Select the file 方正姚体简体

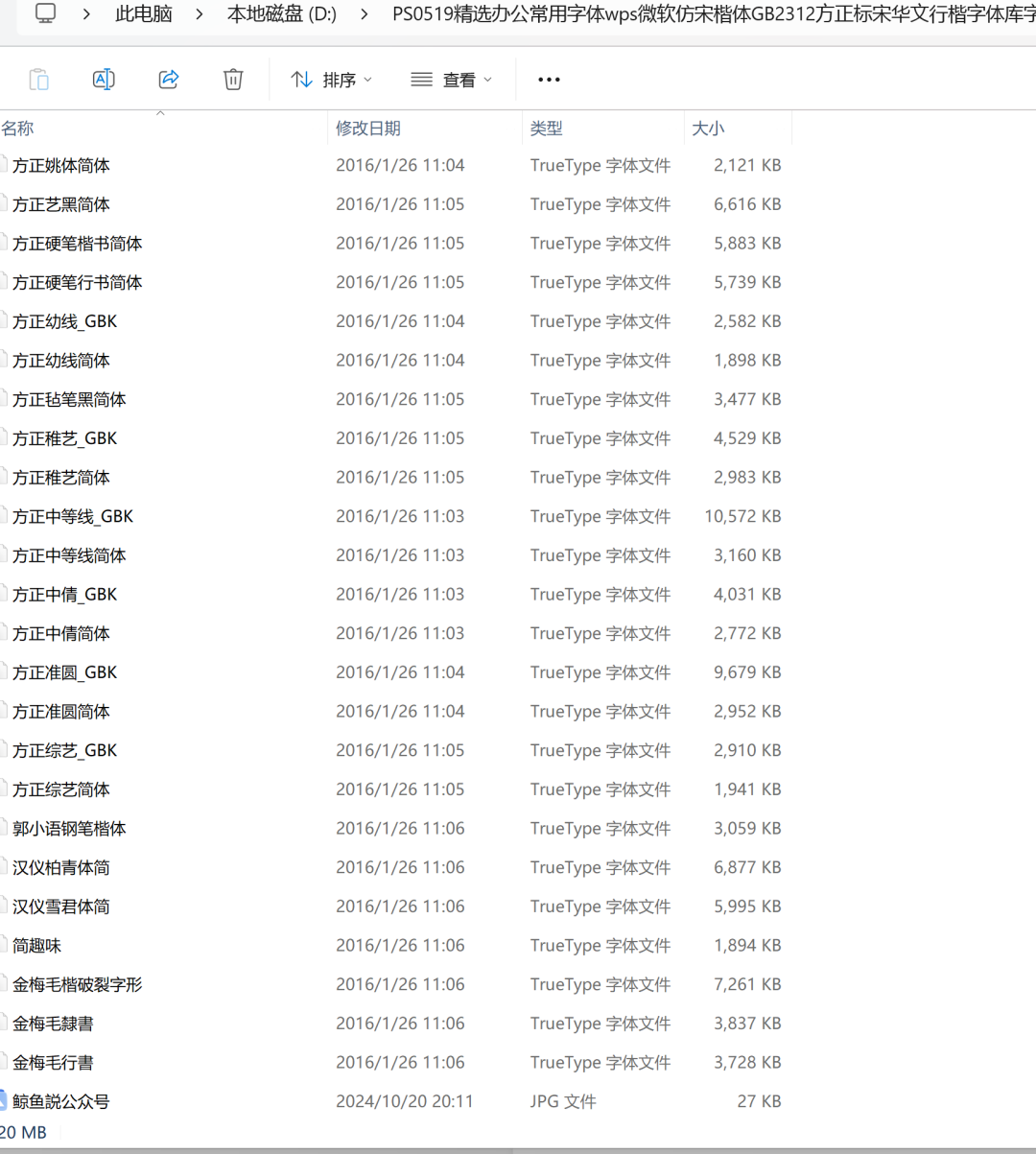[61, 166]
